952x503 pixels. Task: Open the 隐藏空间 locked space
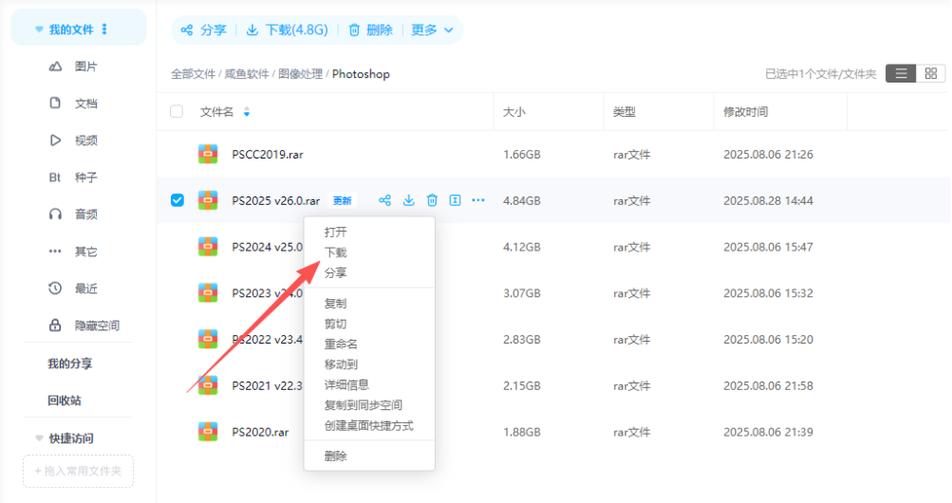click(84, 326)
